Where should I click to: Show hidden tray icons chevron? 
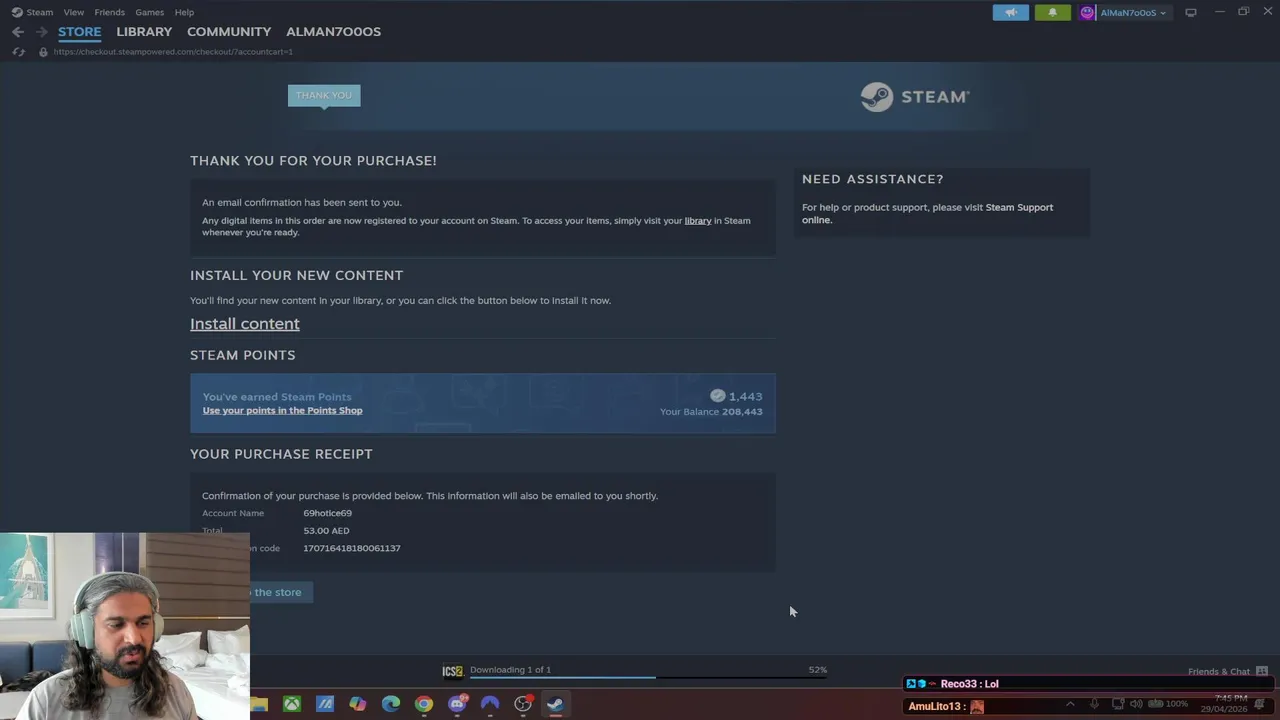point(1070,704)
